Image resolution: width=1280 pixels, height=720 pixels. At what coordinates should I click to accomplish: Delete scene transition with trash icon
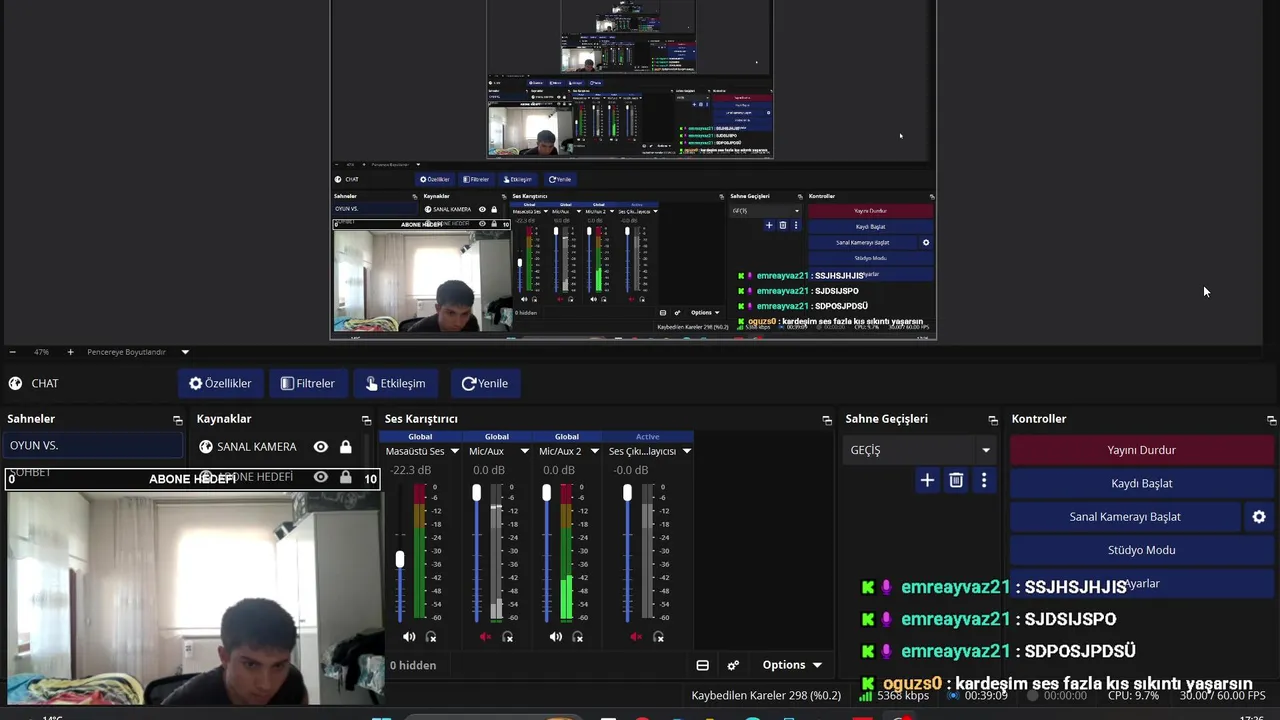[x=956, y=480]
